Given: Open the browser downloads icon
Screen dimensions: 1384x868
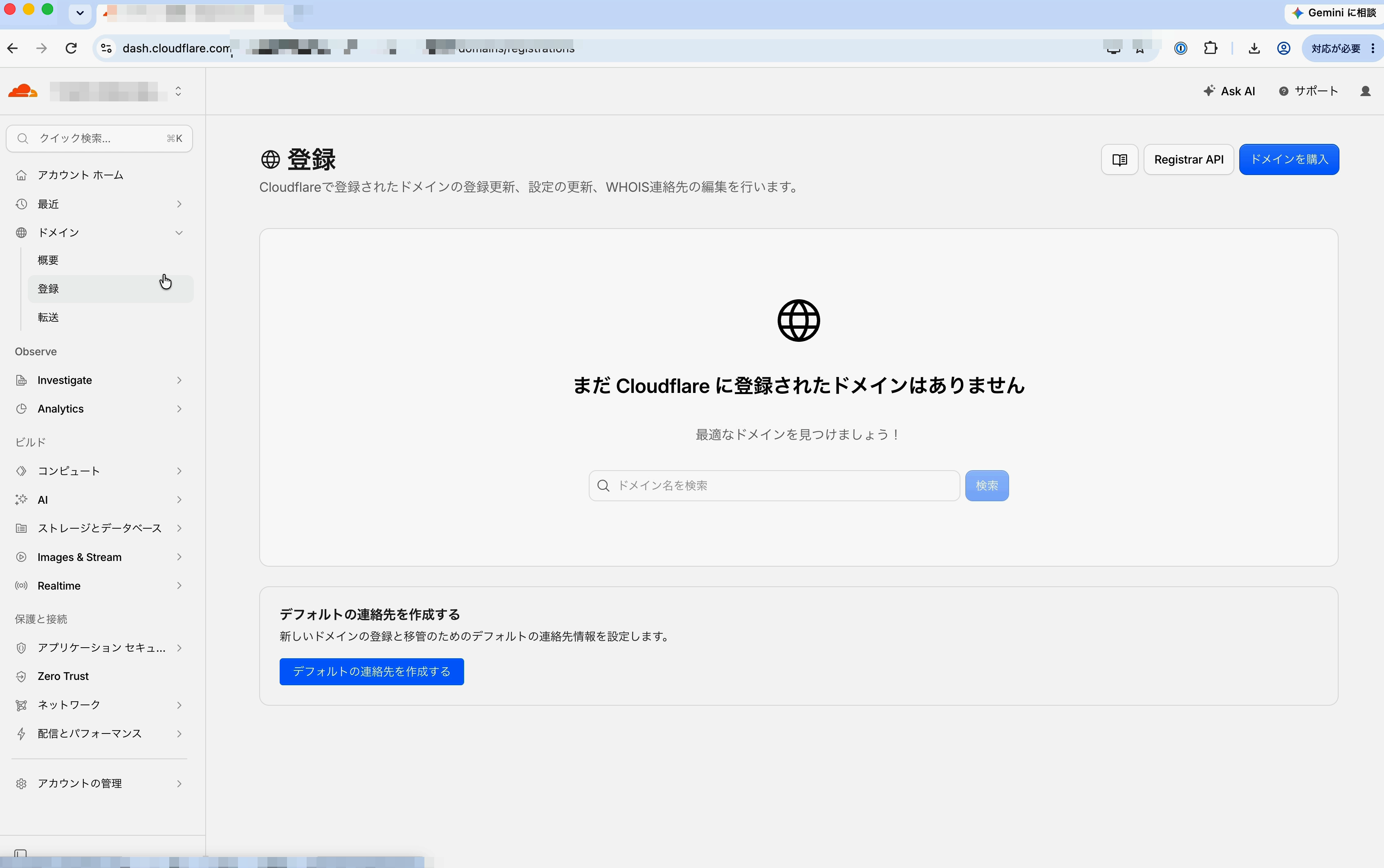Looking at the screenshot, I should [1254, 48].
